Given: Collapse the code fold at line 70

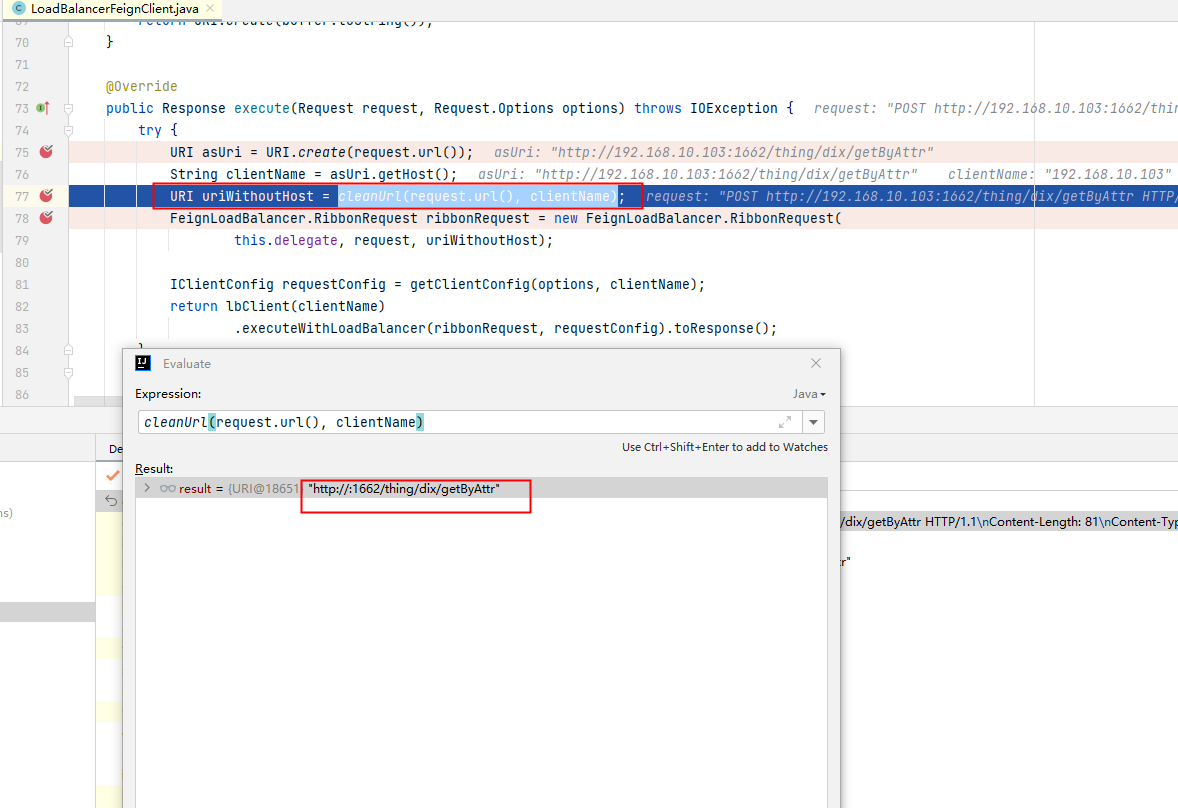Looking at the screenshot, I should 67,42.
